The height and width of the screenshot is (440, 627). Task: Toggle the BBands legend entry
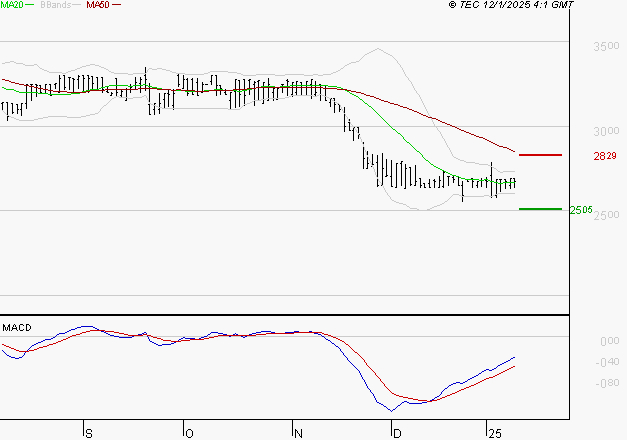tap(56, 6)
